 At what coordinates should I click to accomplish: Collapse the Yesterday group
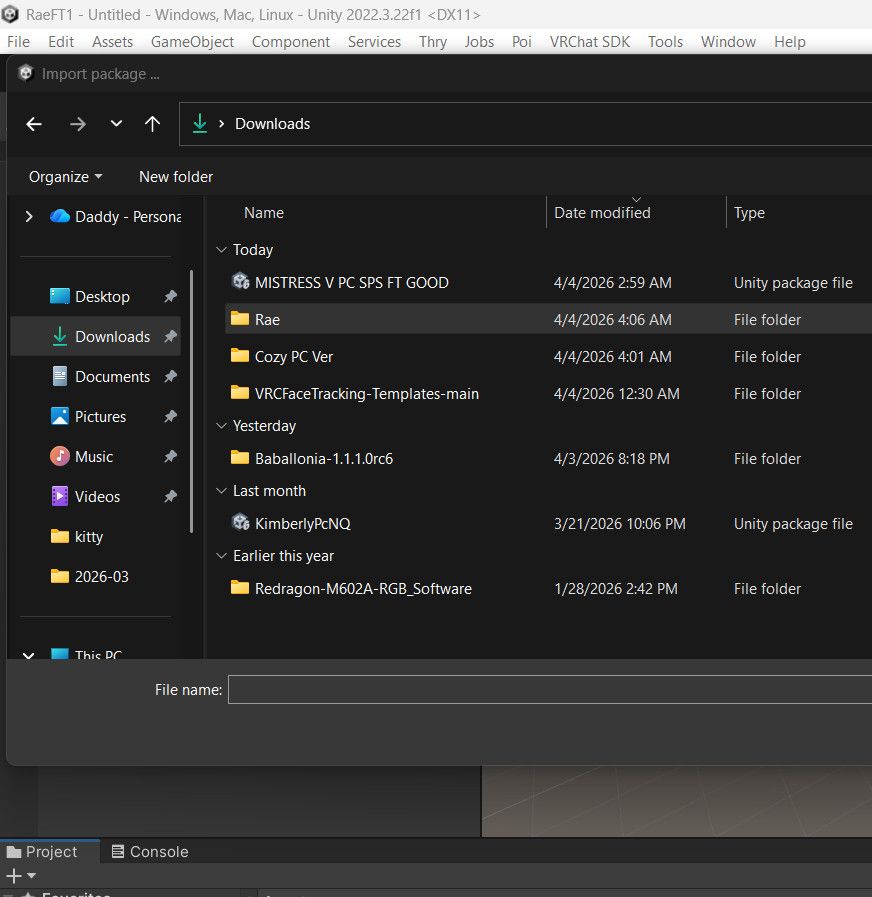tap(221, 426)
